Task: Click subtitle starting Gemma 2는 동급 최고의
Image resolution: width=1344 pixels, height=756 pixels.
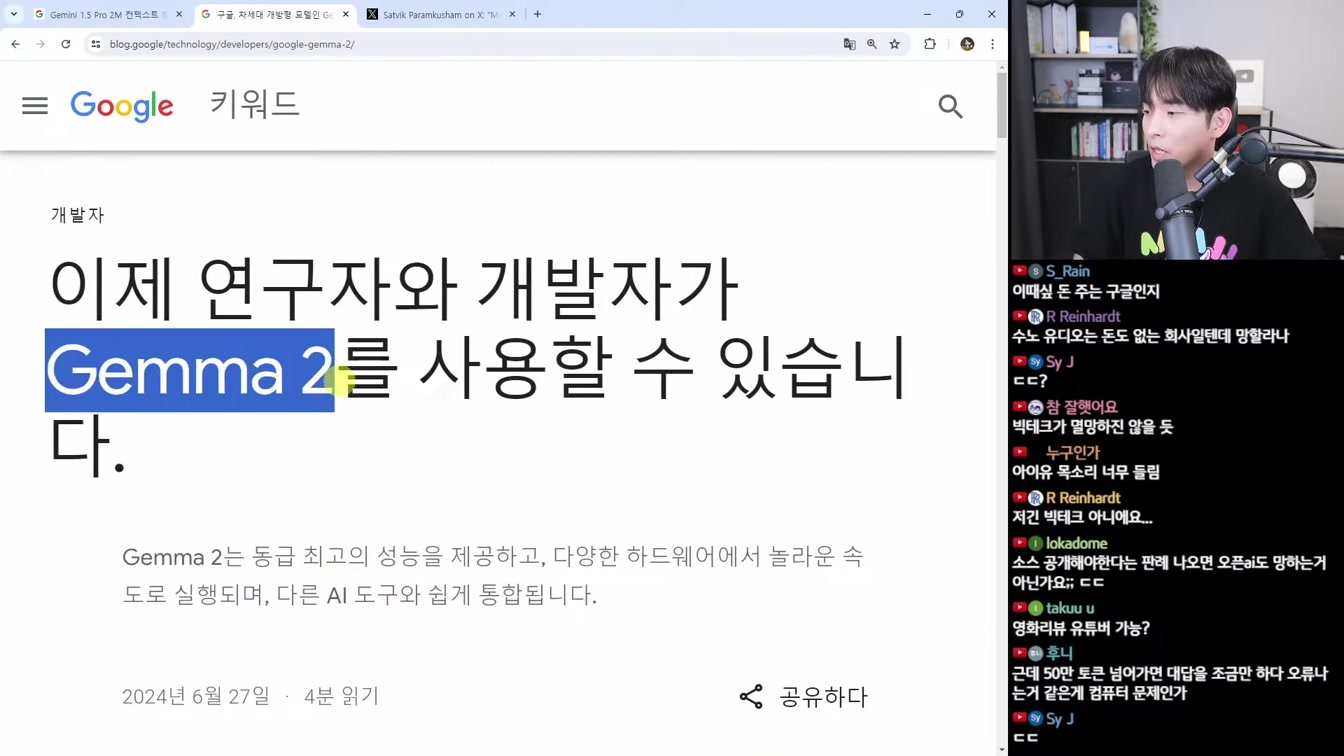Action: 492,576
